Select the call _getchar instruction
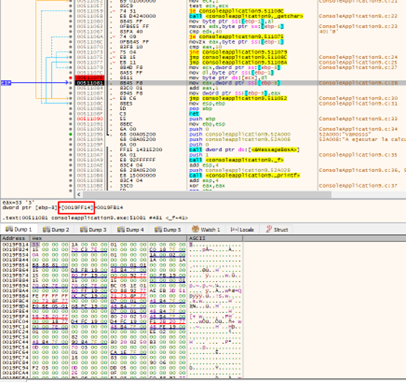This screenshot has height=382, width=406. (x=246, y=16)
